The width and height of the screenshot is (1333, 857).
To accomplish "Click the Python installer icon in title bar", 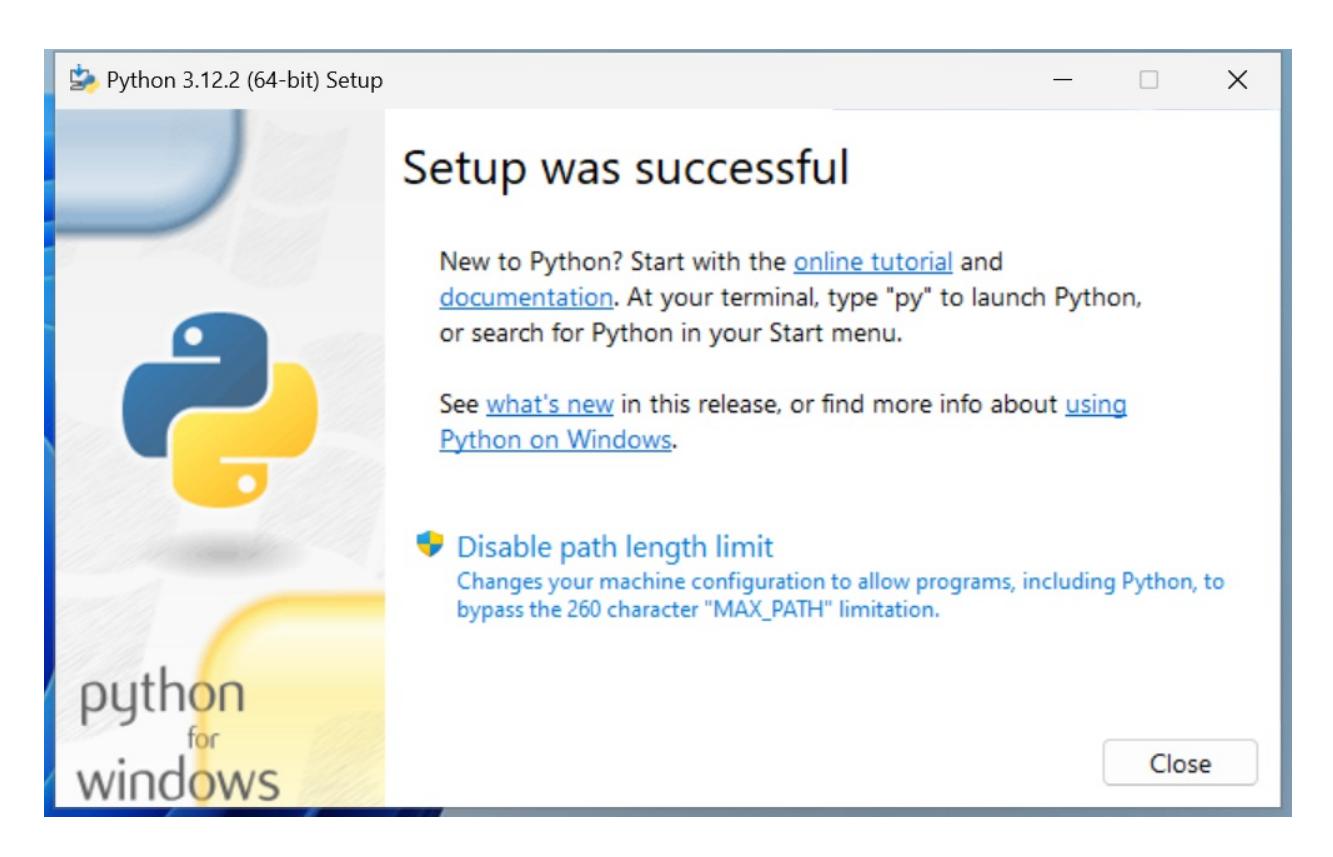I will point(87,80).
